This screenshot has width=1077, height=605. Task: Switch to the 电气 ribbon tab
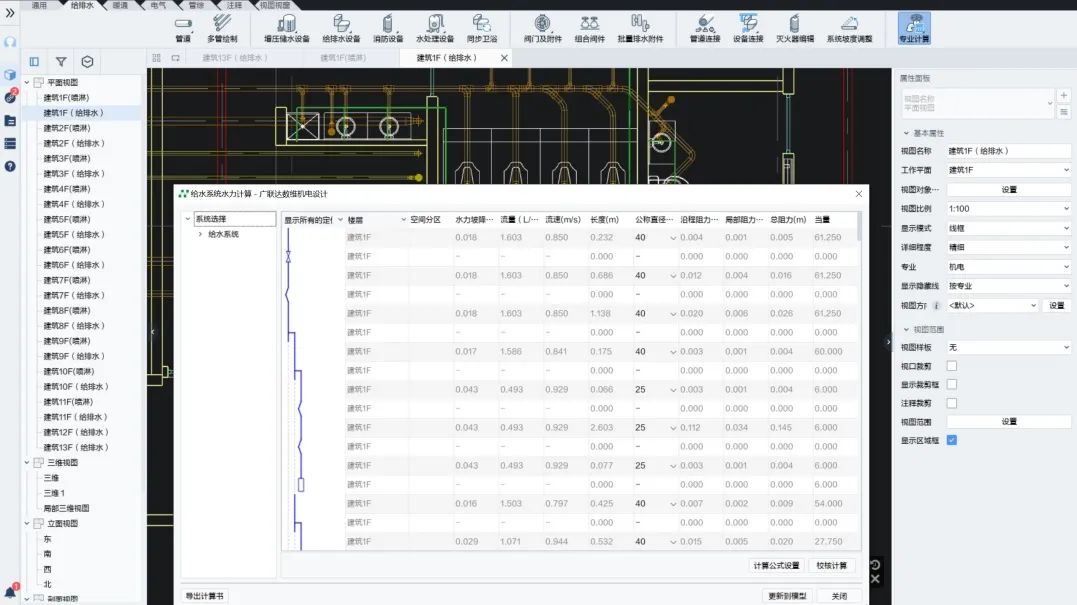coord(158,5)
